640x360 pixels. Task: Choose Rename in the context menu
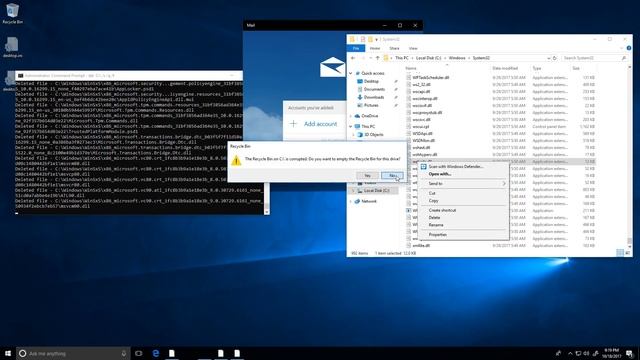(x=464, y=225)
